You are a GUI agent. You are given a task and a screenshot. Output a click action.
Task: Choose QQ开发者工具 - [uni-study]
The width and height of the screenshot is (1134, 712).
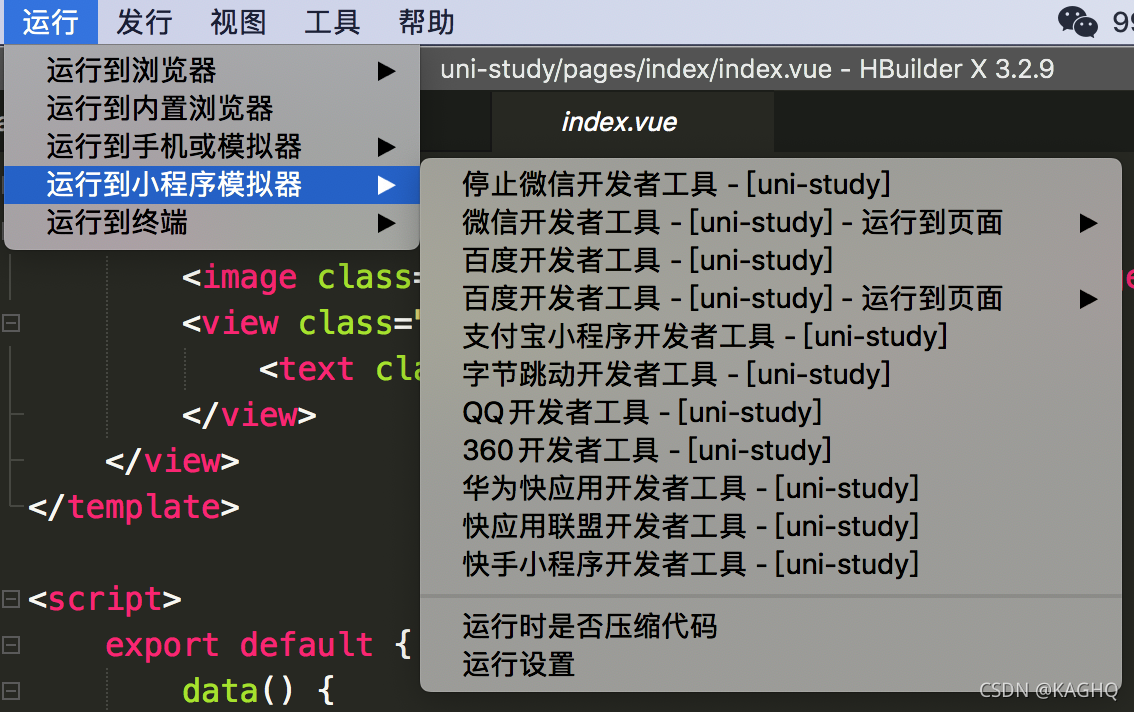(771, 412)
